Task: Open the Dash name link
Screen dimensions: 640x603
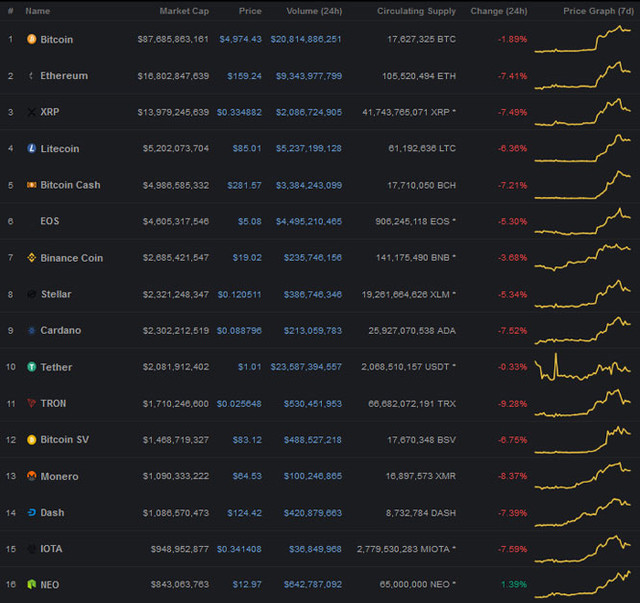Action: point(52,512)
